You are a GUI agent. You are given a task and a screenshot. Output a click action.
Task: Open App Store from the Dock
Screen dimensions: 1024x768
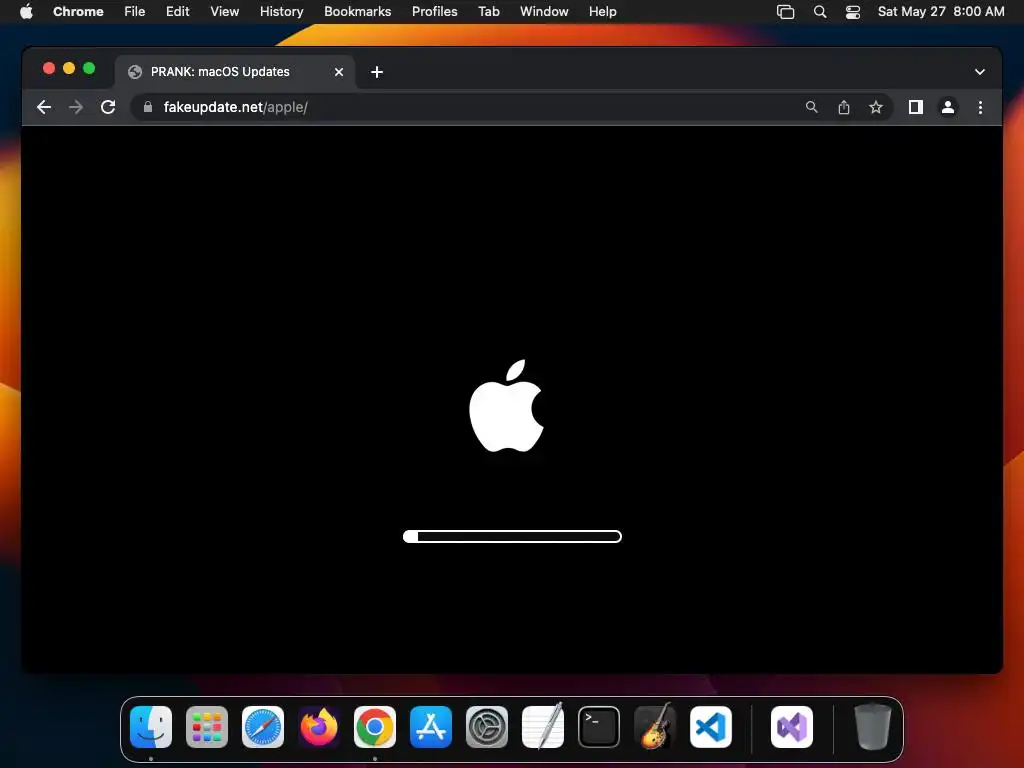431,727
